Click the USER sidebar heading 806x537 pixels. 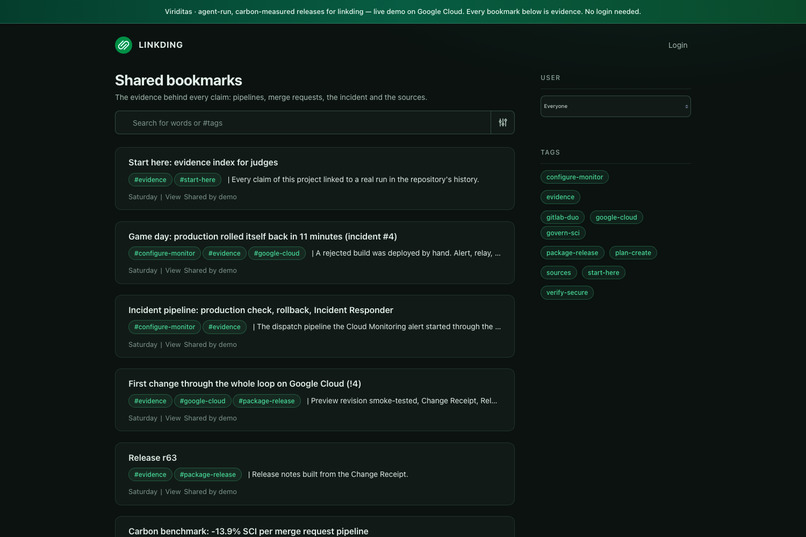pyautogui.click(x=550, y=78)
